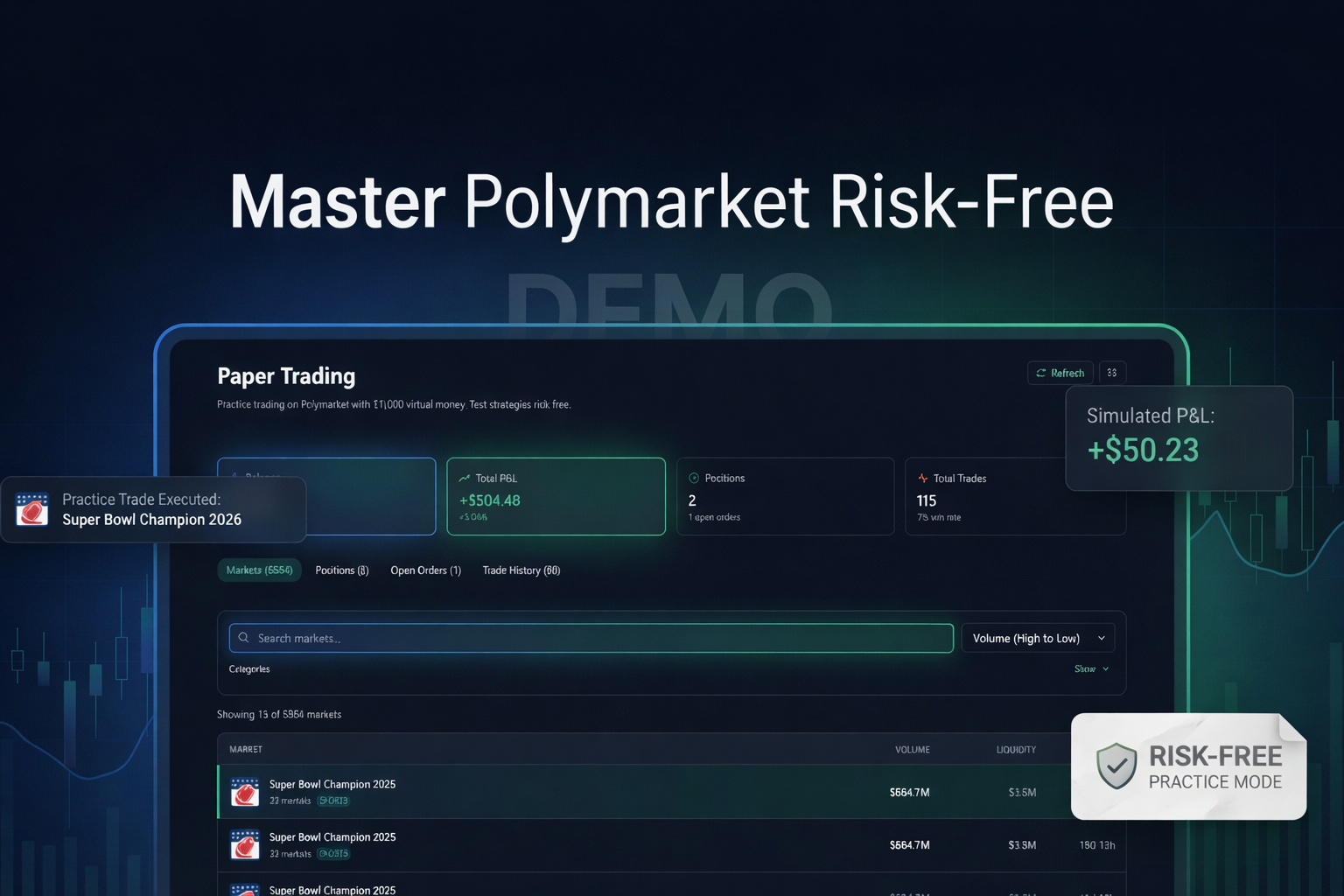
Task: Click the magnifier icon in the search bar
Action: tap(243, 638)
